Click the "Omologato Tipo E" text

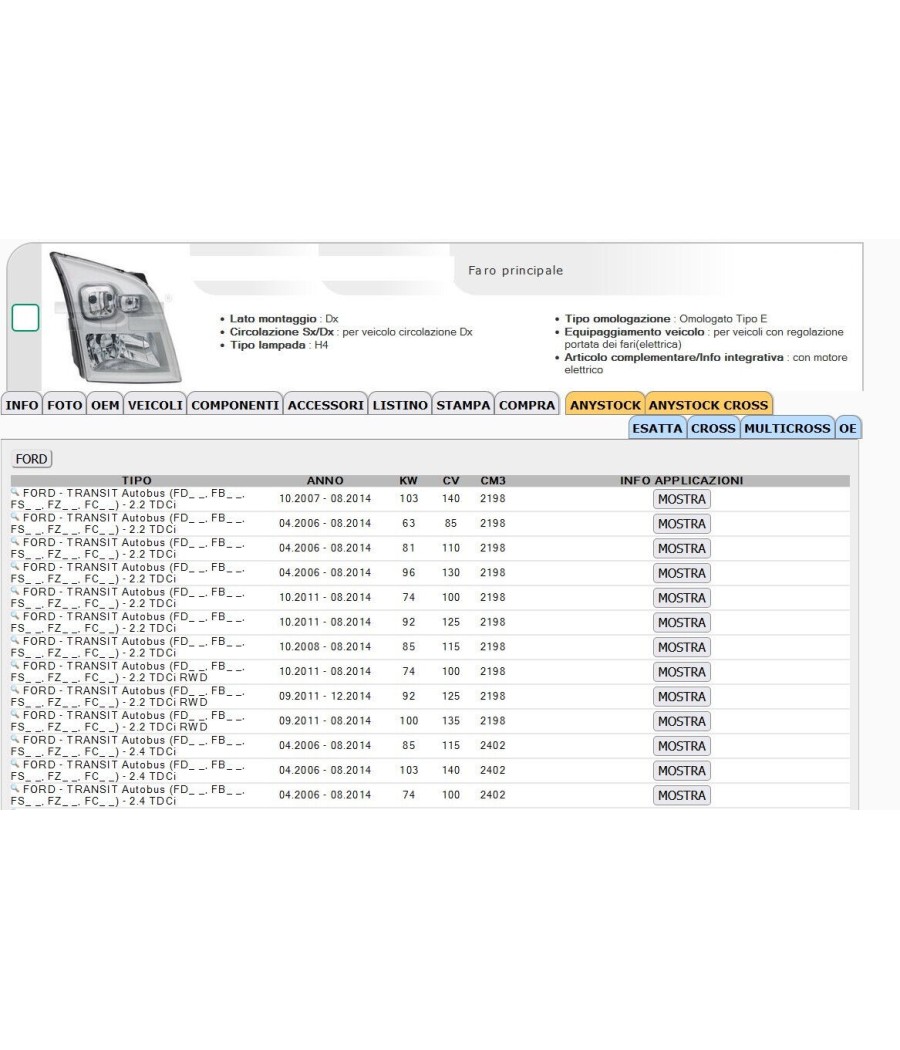pyautogui.click(x=723, y=319)
